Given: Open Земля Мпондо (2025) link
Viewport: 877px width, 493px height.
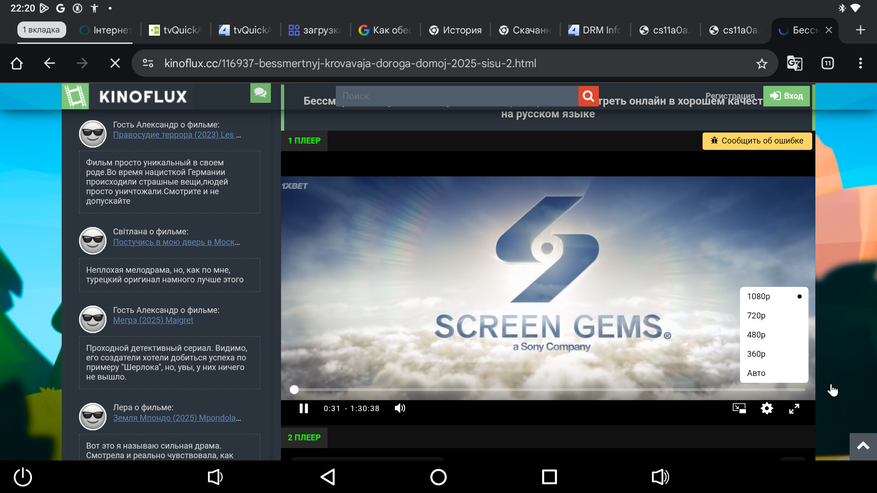Looking at the screenshot, I should [x=177, y=418].
